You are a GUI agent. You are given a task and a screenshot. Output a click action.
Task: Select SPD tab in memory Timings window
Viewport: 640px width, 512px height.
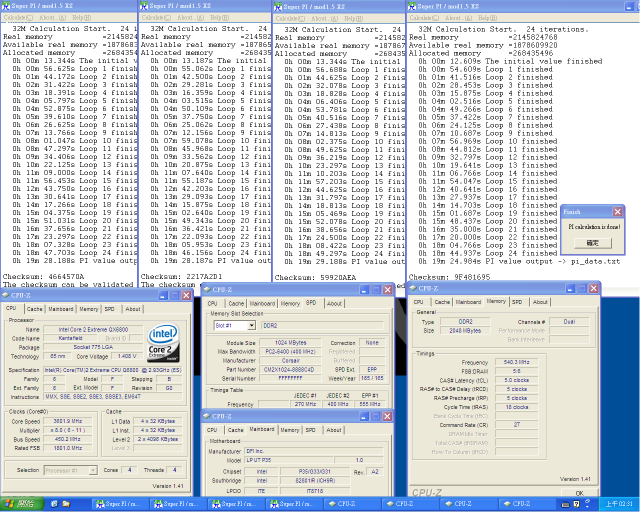click(x=517, y=302)
